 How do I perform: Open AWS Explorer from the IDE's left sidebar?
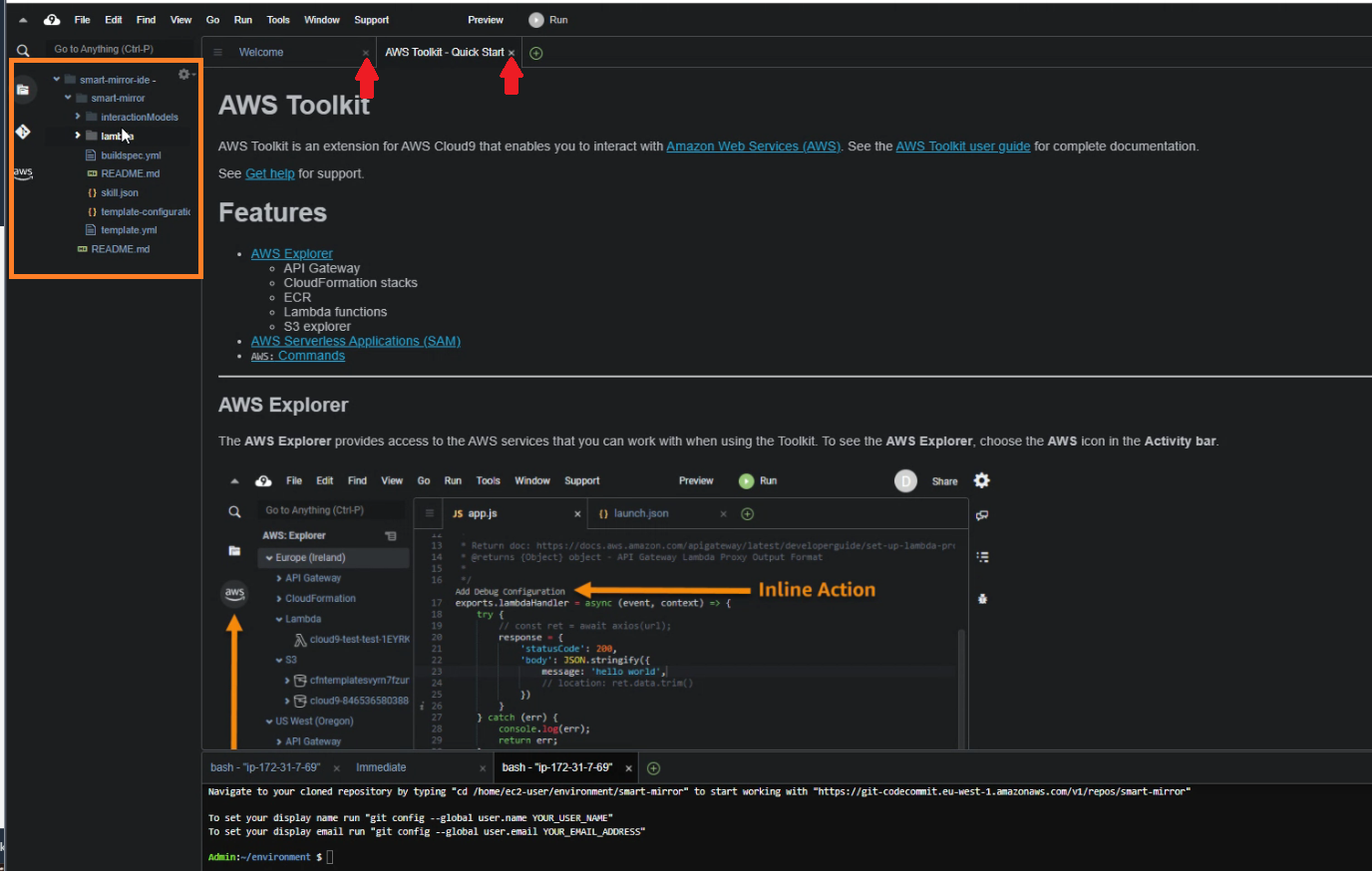pos(23,173)
